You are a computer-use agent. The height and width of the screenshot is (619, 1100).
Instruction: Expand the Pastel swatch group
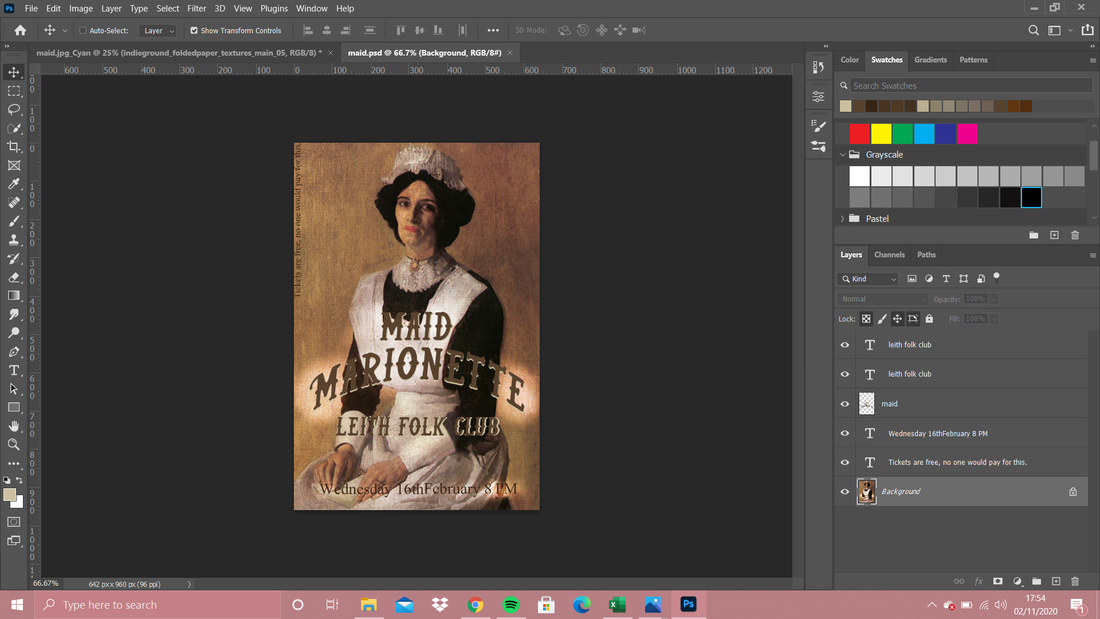(843, 219)
